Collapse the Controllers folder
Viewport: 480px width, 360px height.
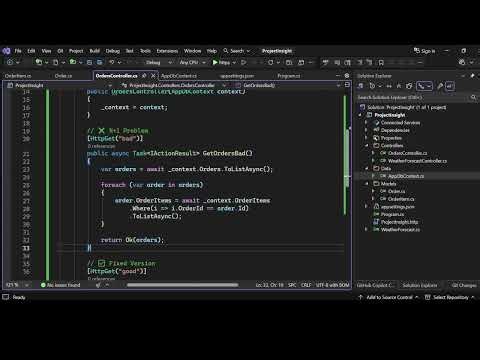point(366,146)
